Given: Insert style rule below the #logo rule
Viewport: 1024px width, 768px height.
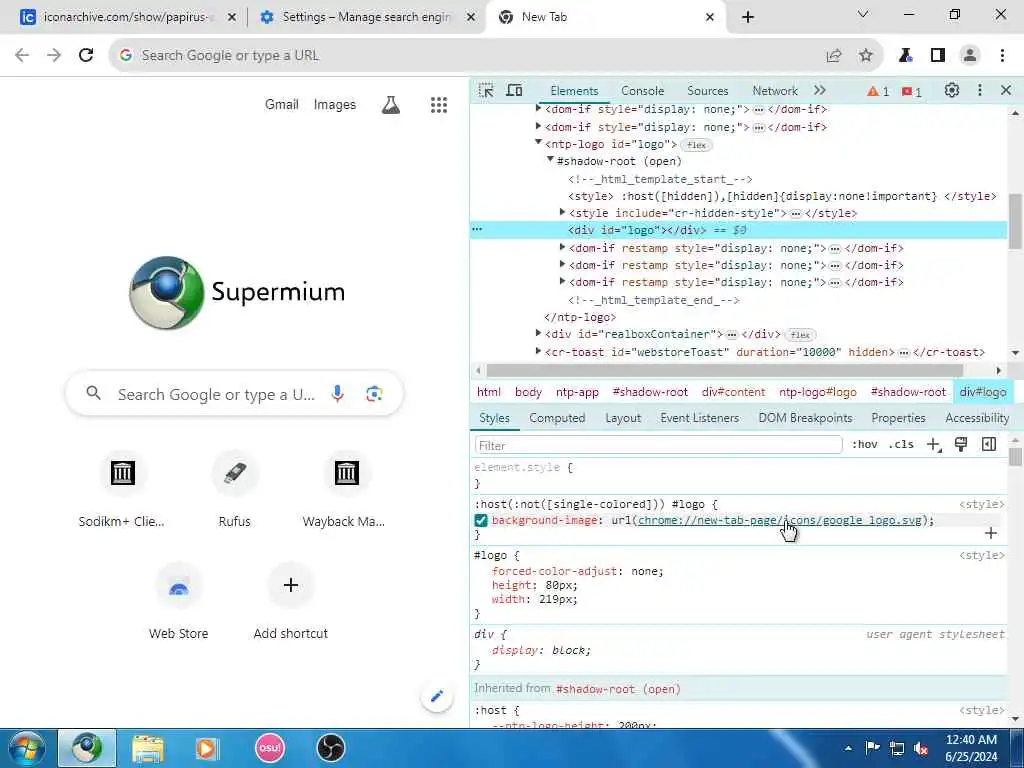Looking at the screenshot, I should [991, 533].
